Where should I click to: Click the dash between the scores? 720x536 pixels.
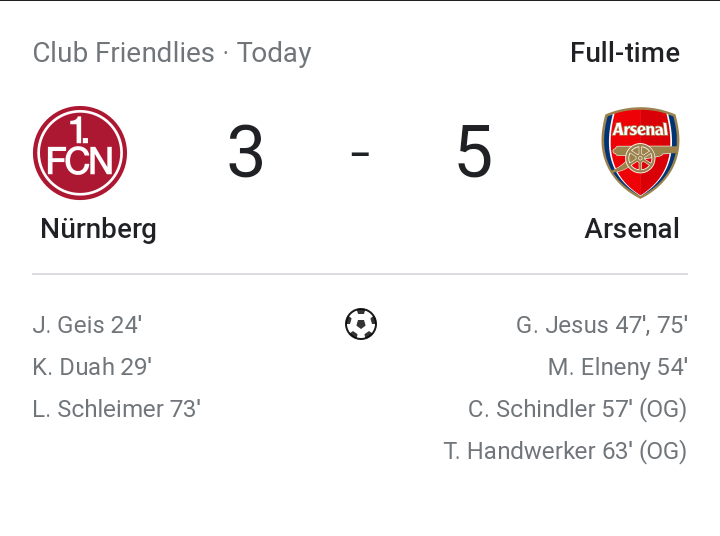pos(360,154)
